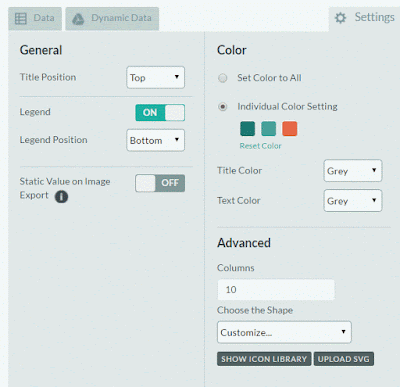
Task: Click the light teal color swatch
Action: coord(269,129)
